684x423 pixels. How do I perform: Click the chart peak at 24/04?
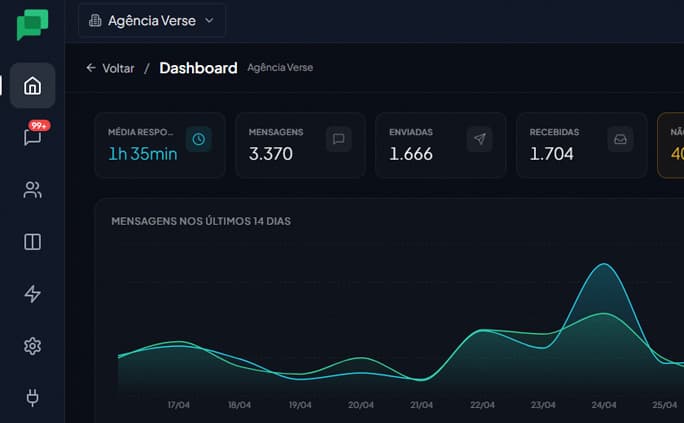(x=603, y=265)
